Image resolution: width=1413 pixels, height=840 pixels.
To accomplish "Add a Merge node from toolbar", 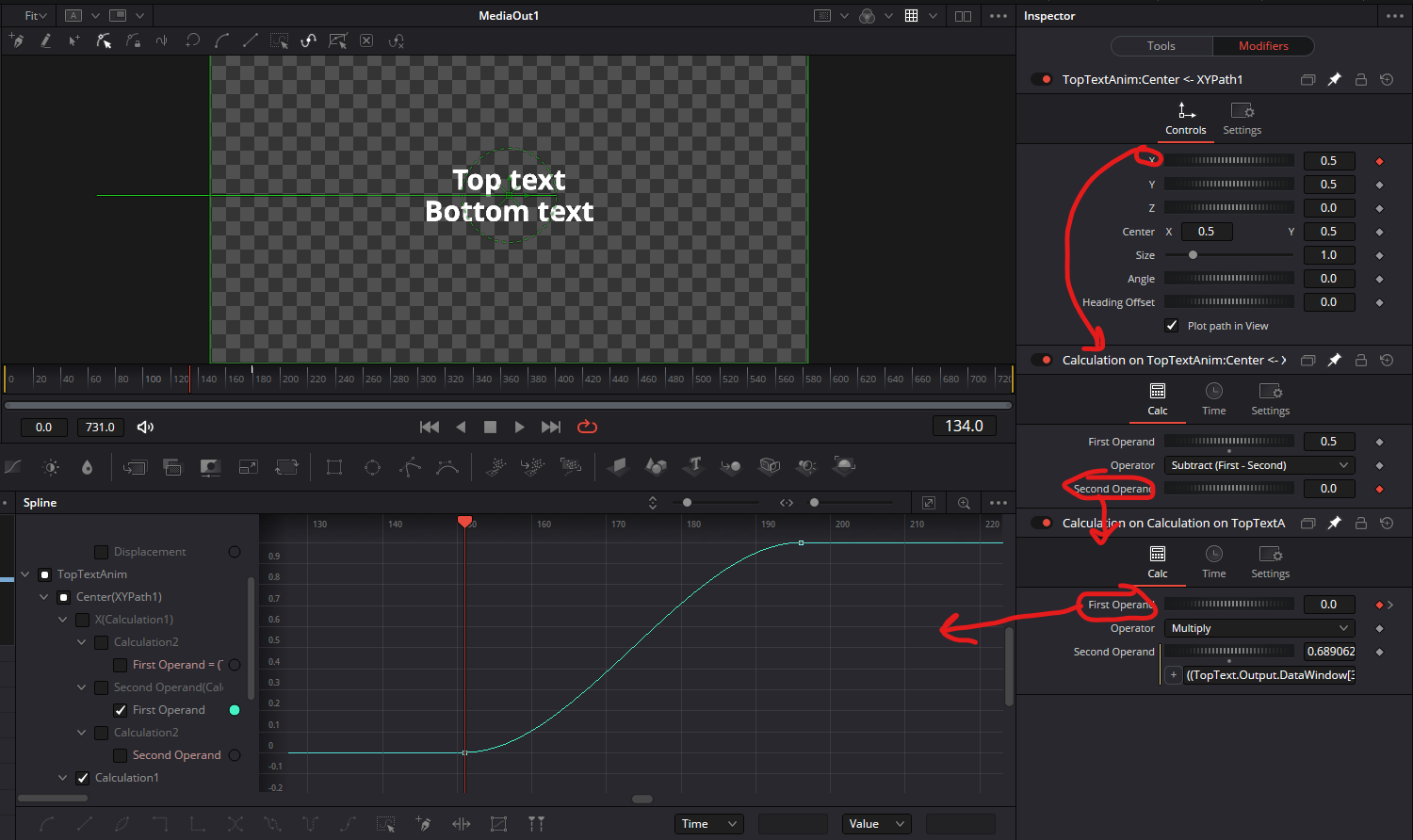I will tap(135, 466).
